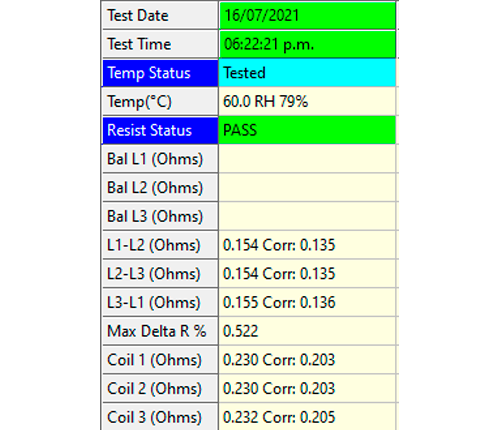500x430 pixels.
Task: Click the Test Time value cell
Action: 307,44
